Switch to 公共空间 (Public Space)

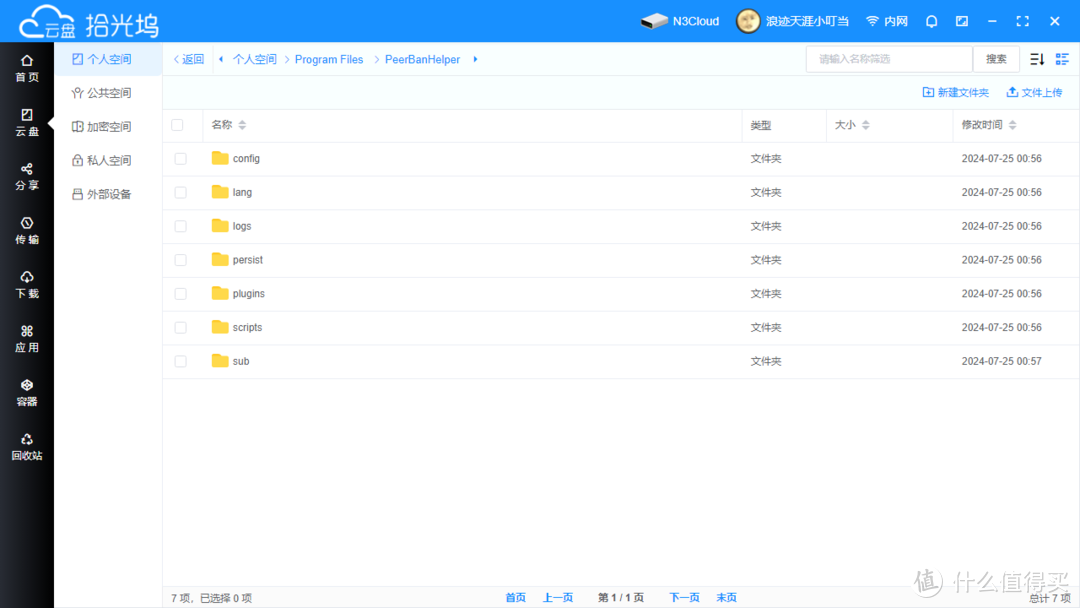pyautogui.click(x=110, y=92)
